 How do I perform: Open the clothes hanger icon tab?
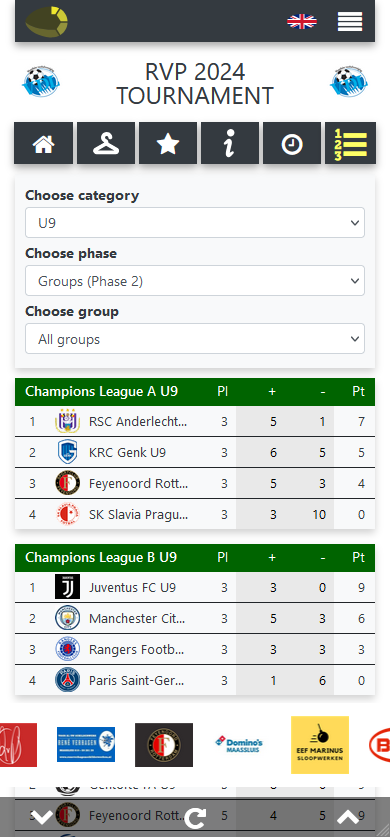(x=106, y=143)
